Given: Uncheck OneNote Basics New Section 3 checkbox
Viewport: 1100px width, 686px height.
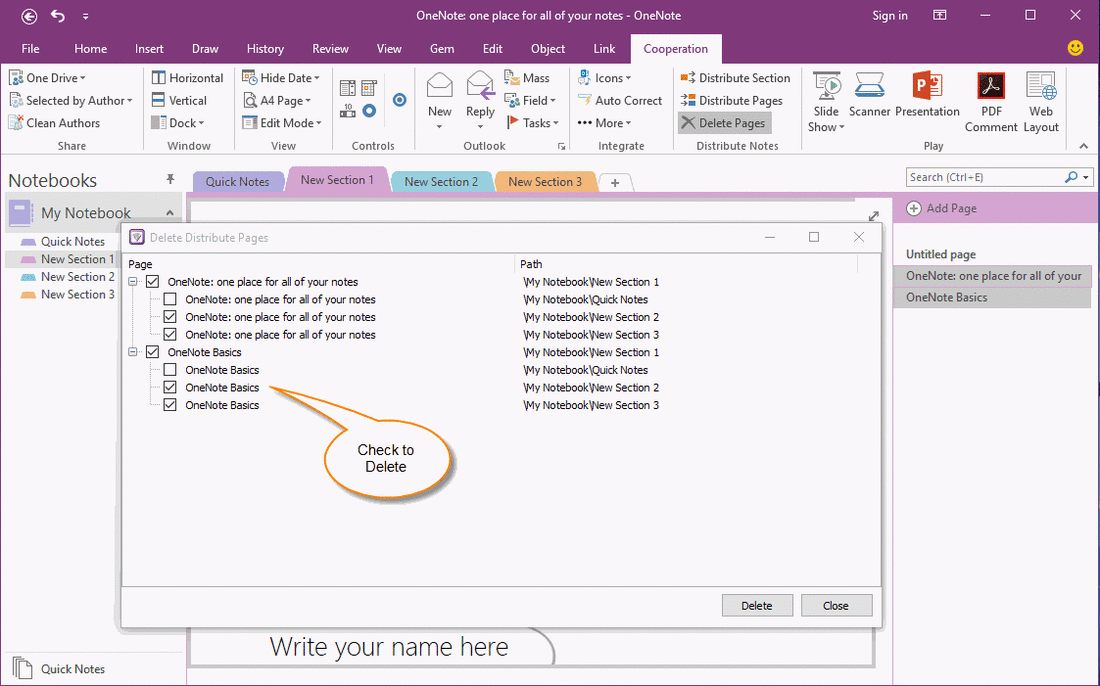Looking at the screenshot, I should pyautogui.click(x=170, y=405).
